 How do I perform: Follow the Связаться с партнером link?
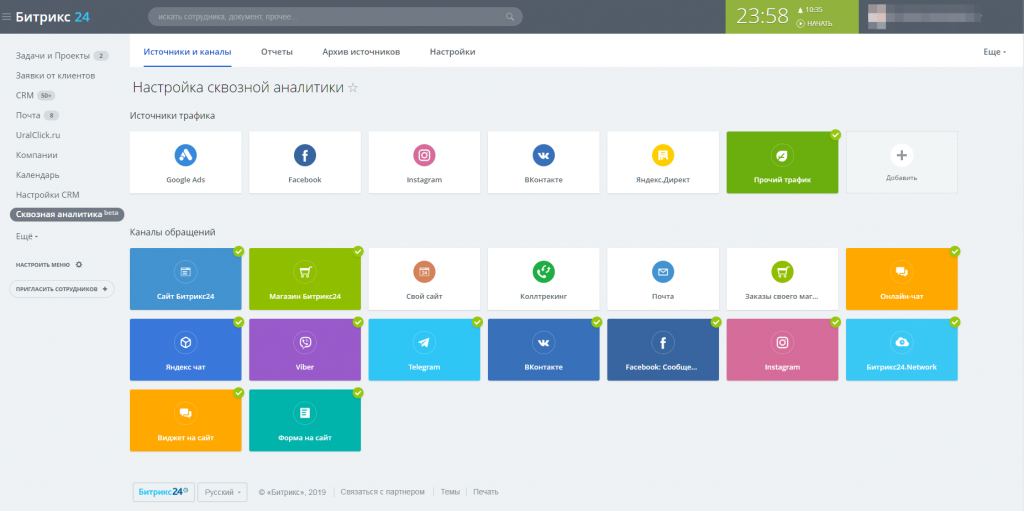383,491
